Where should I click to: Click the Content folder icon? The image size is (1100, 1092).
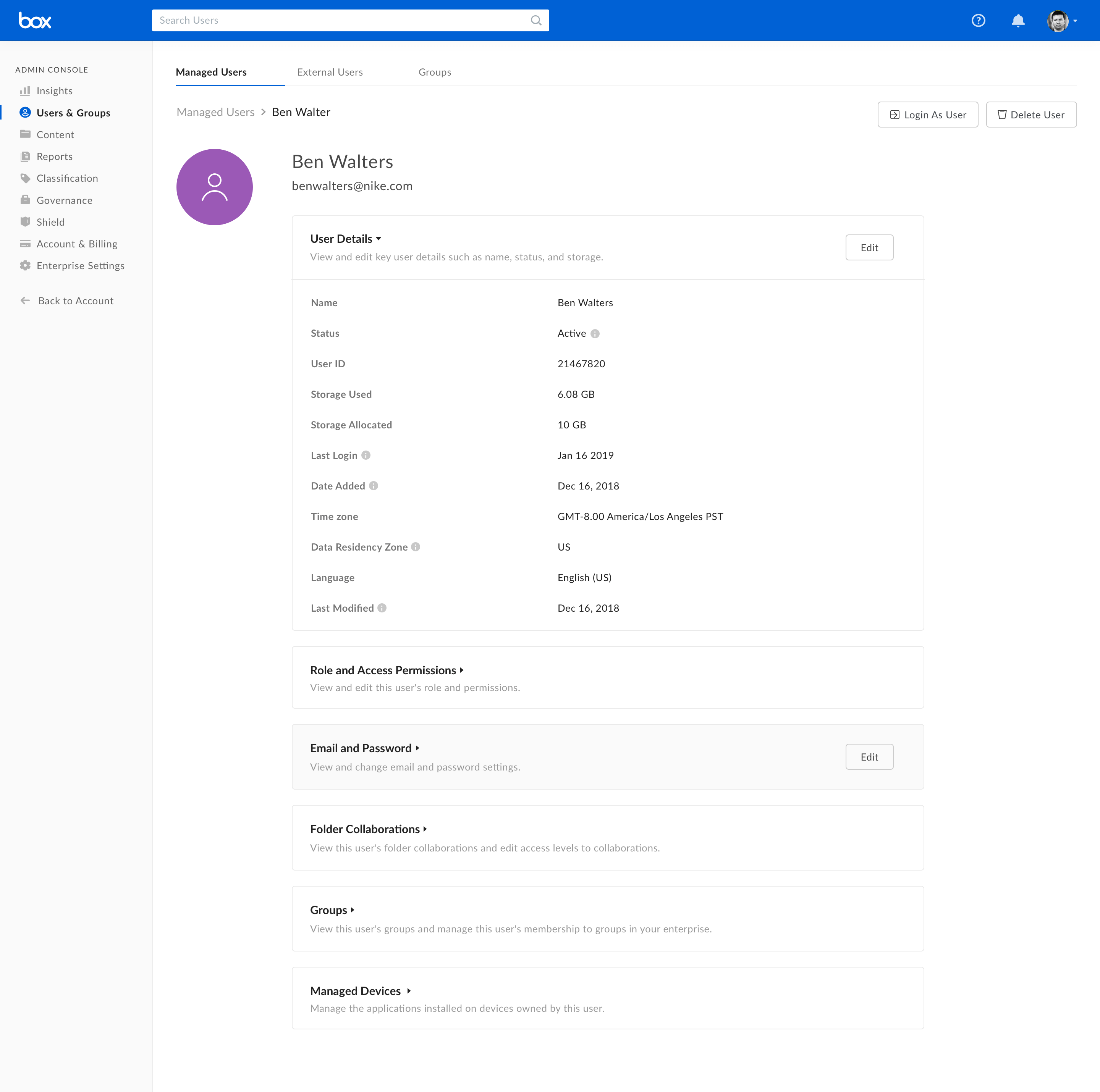pos(25,134)
